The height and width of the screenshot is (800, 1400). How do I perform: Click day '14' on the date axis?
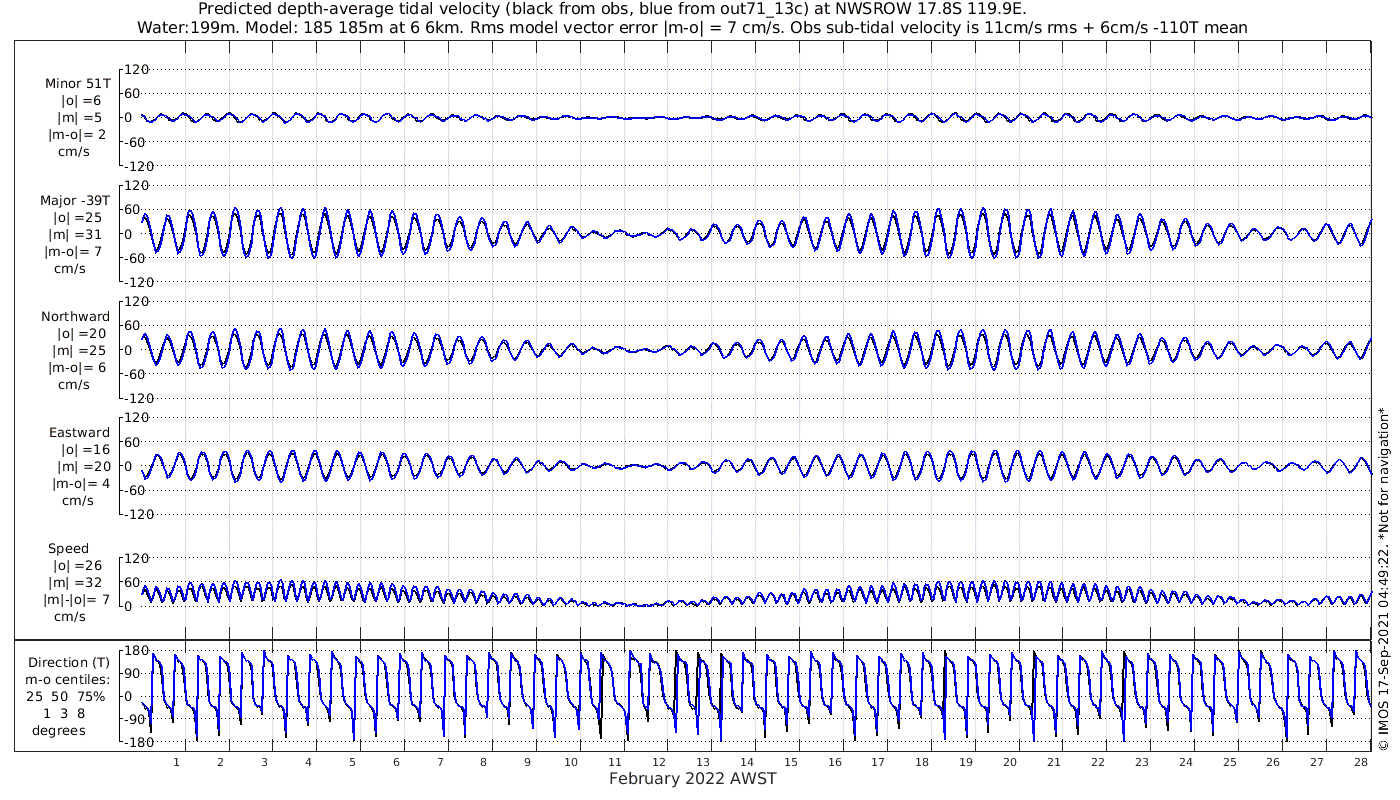747,763
